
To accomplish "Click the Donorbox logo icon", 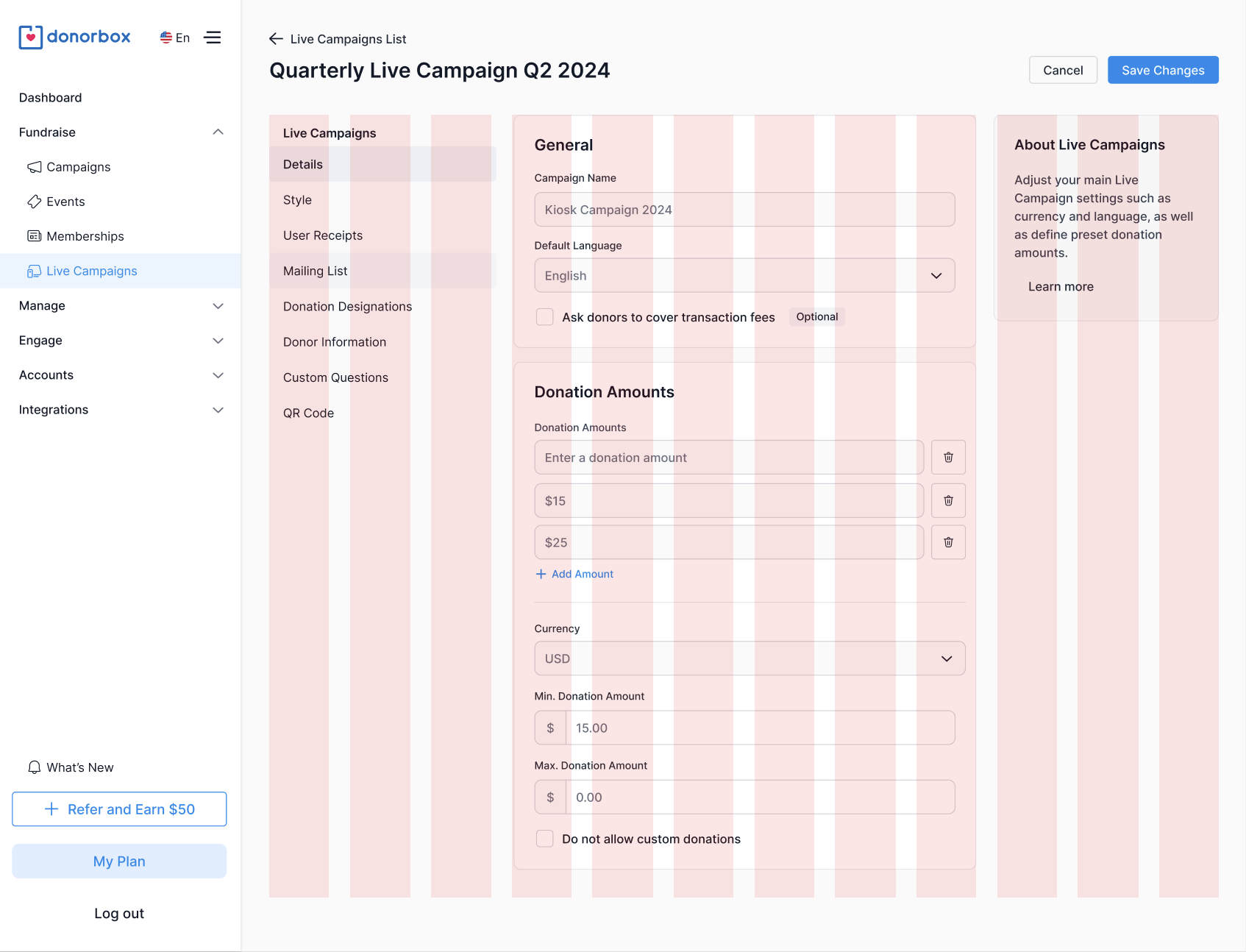I will (x=31, y=38).
